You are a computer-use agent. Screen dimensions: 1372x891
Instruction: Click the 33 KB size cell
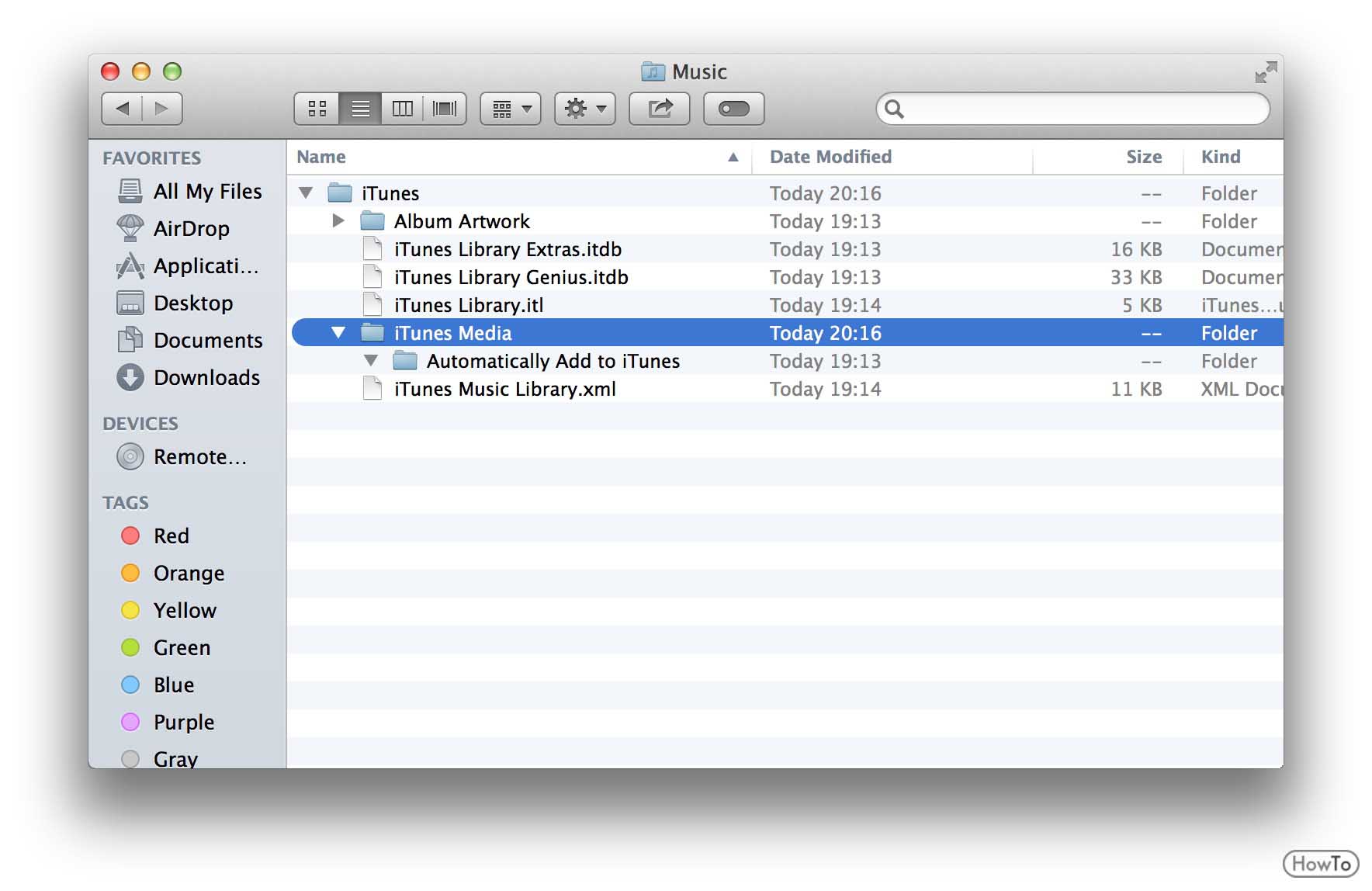[x=1136, y=276]
